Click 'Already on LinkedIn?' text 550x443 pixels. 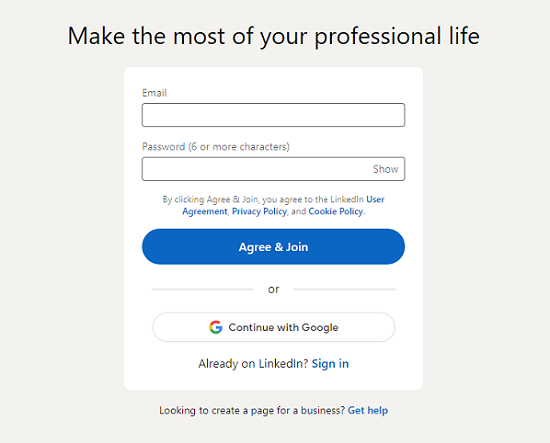coord(253,364)
